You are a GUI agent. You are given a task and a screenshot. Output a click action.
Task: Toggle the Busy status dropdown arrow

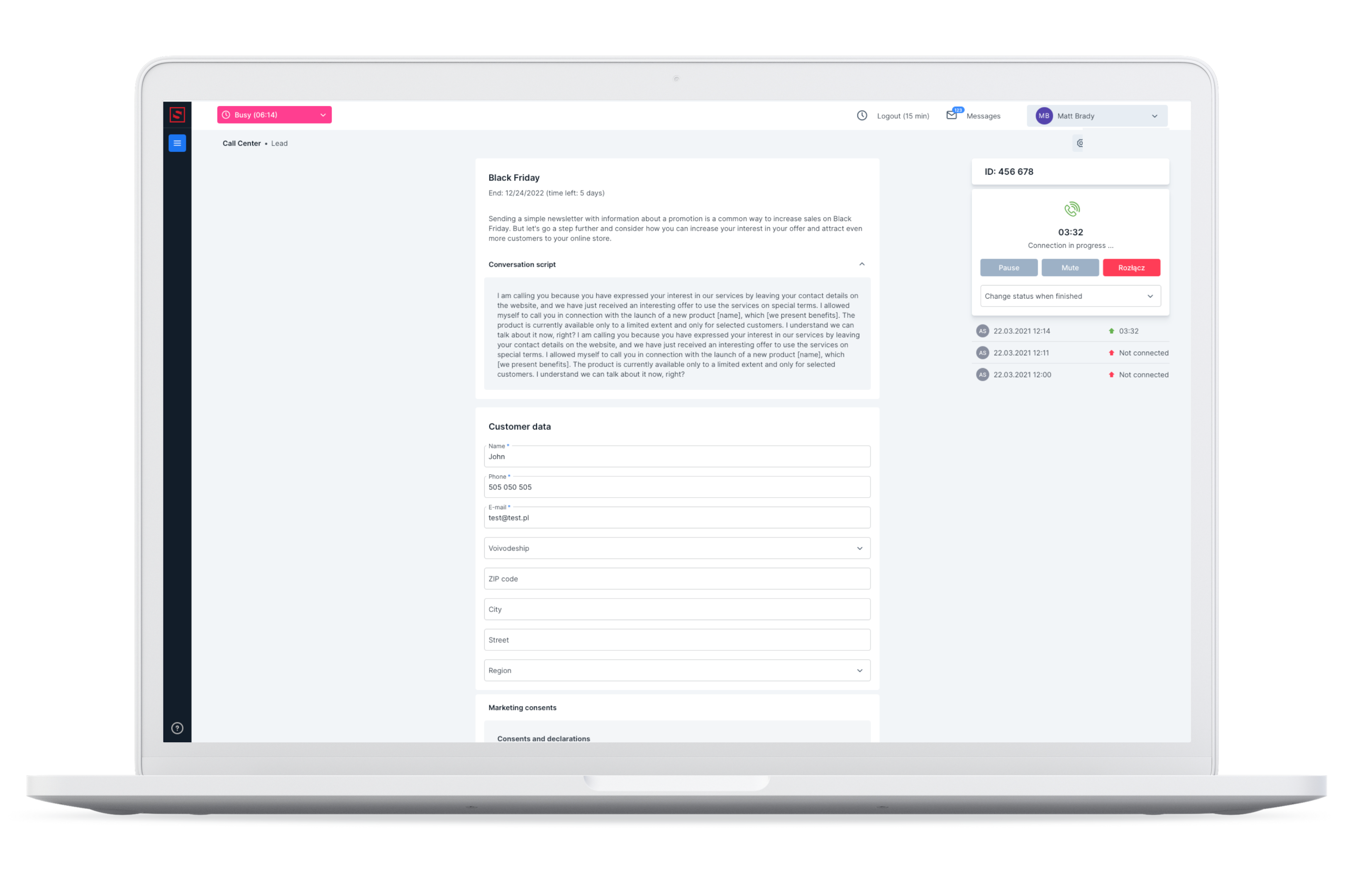pos(323,114)
